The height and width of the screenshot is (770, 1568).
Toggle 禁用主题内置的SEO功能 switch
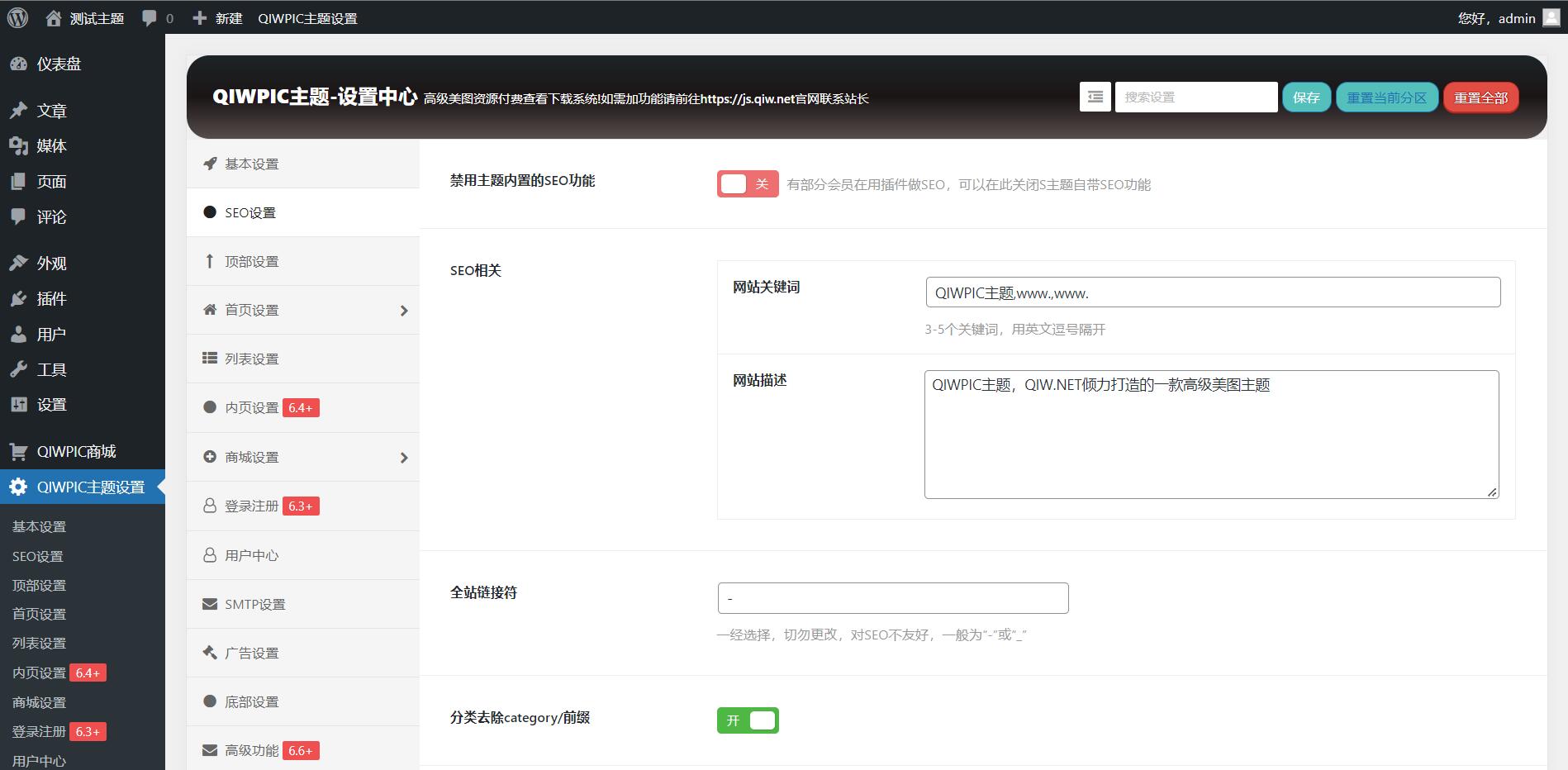(748, 183)
